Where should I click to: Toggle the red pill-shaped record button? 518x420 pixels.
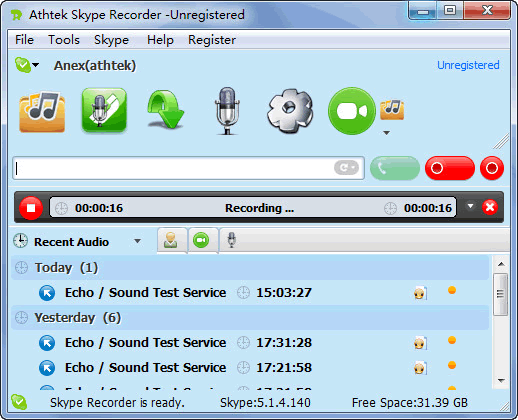[x=450, y=168]
